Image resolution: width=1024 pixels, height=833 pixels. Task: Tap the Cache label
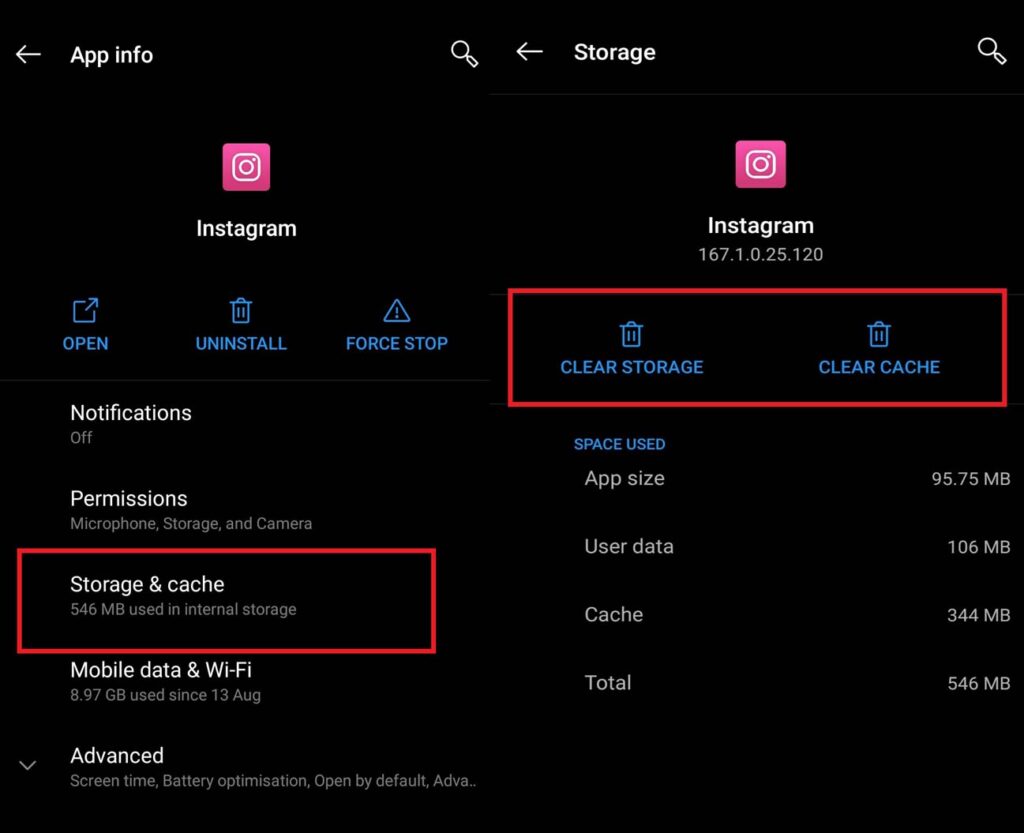tap(613, 614)
